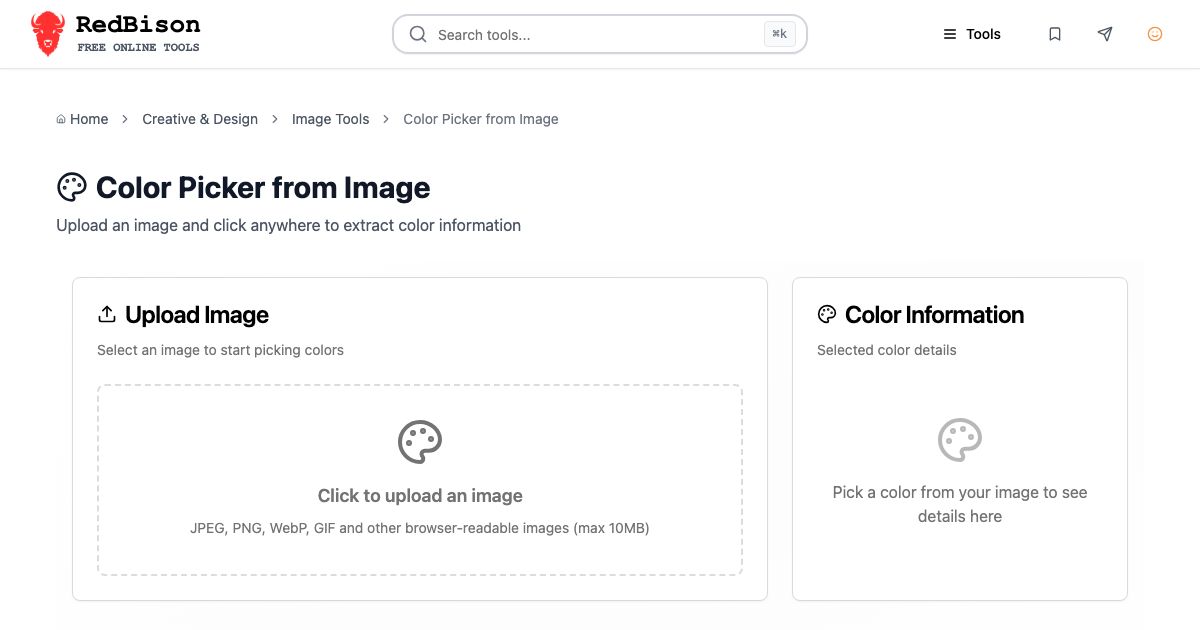Screen dimensions: 1200x630
Task: Click the 'JPEG, PNG, WebP, GIF' format note
Action: (x=420, y=528)
